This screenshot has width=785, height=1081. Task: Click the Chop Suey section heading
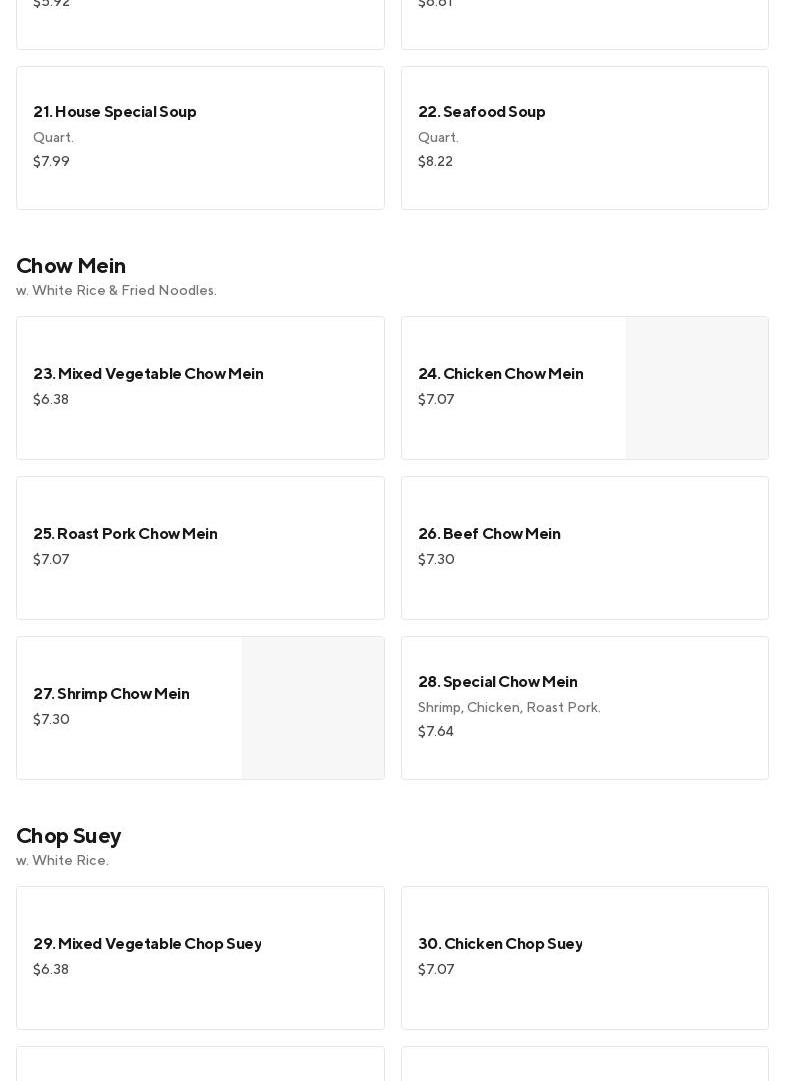click(68, 836)
